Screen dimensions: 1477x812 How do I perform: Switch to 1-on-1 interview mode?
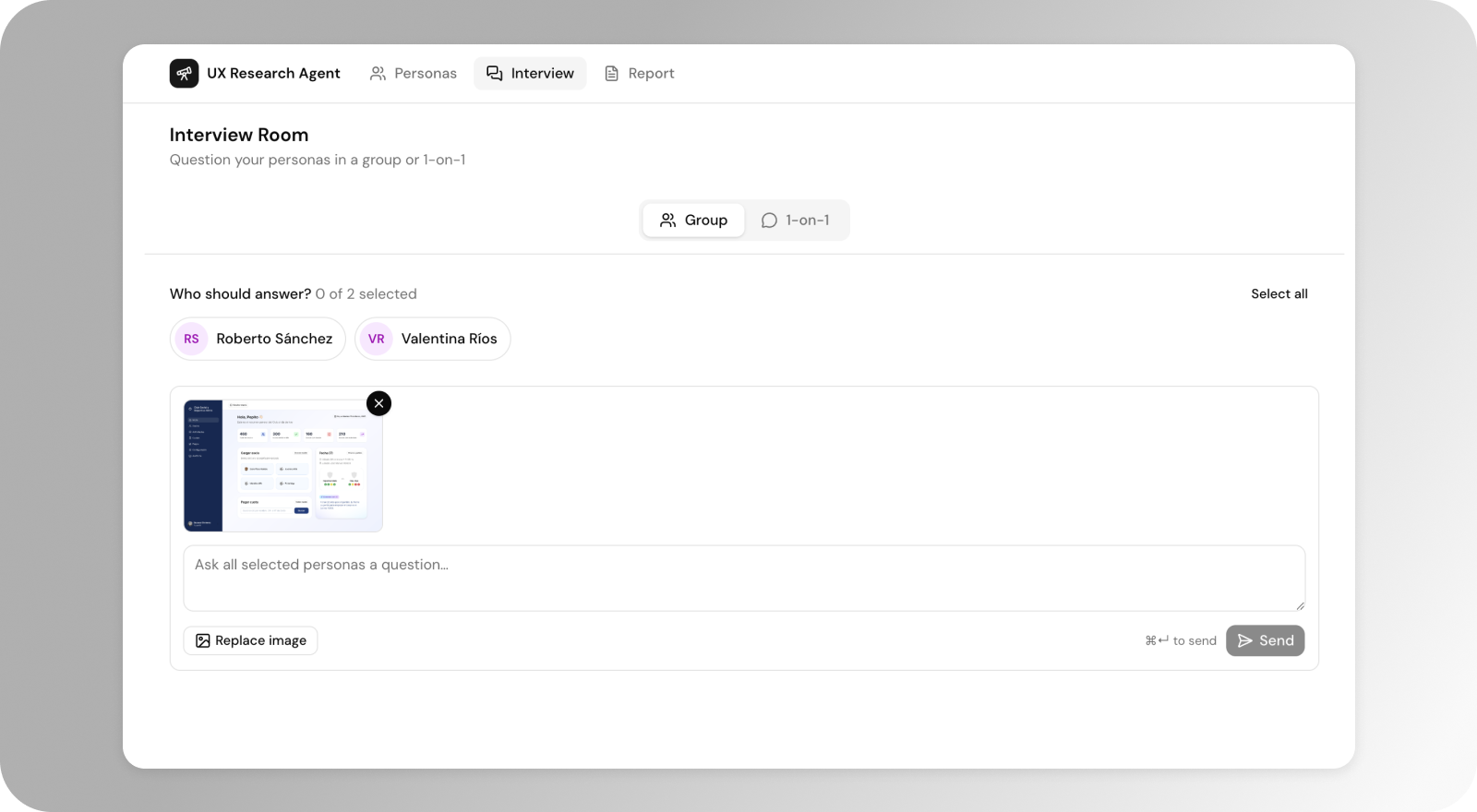click(795, 220)
